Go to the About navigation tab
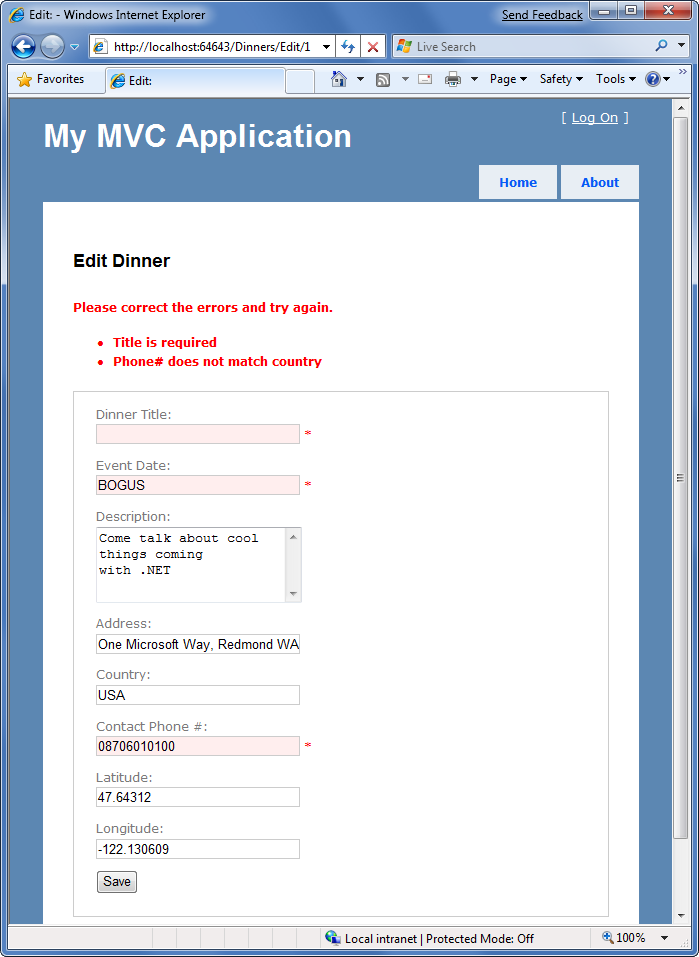699x957 pixels. tap(599, 182)
